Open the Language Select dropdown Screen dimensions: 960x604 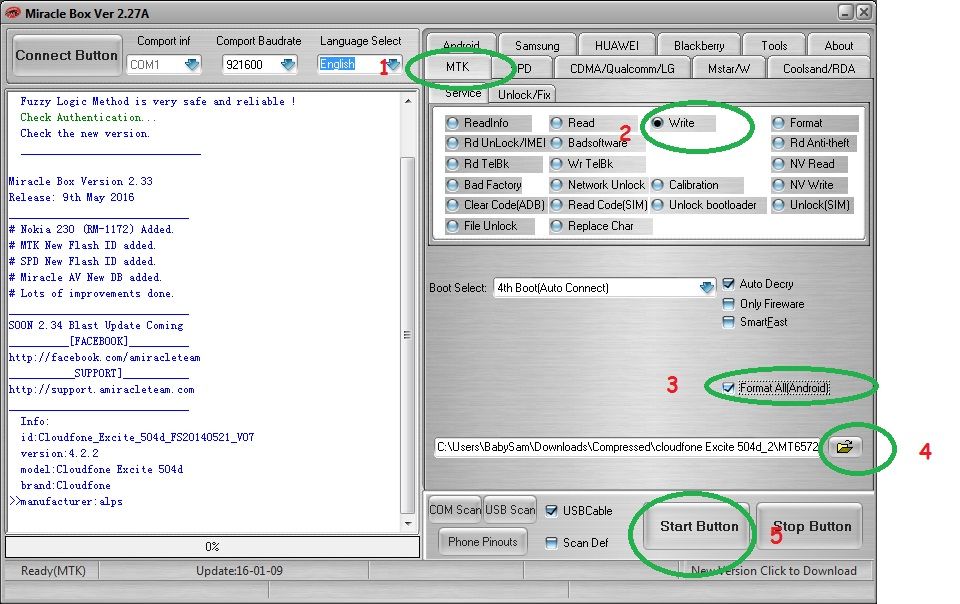393,64
